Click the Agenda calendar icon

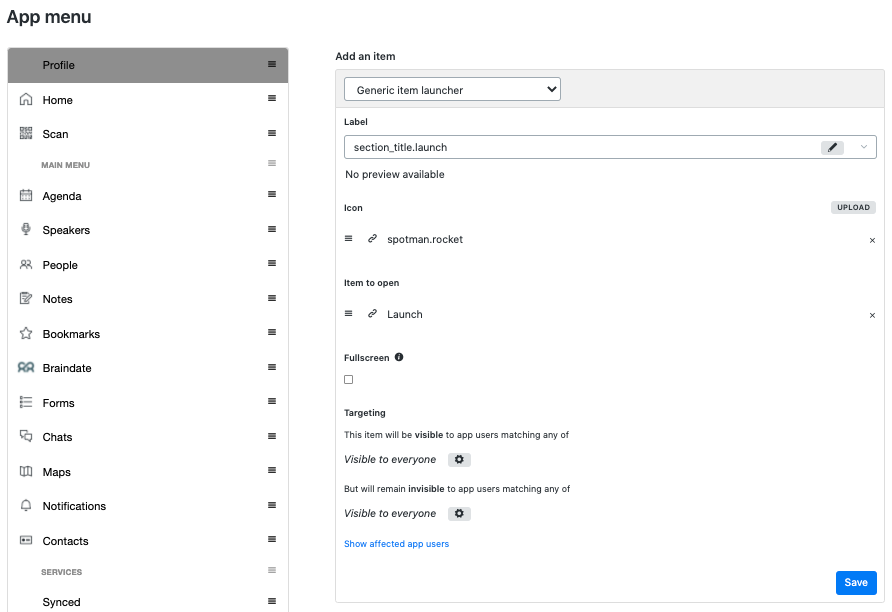[26, 196]
